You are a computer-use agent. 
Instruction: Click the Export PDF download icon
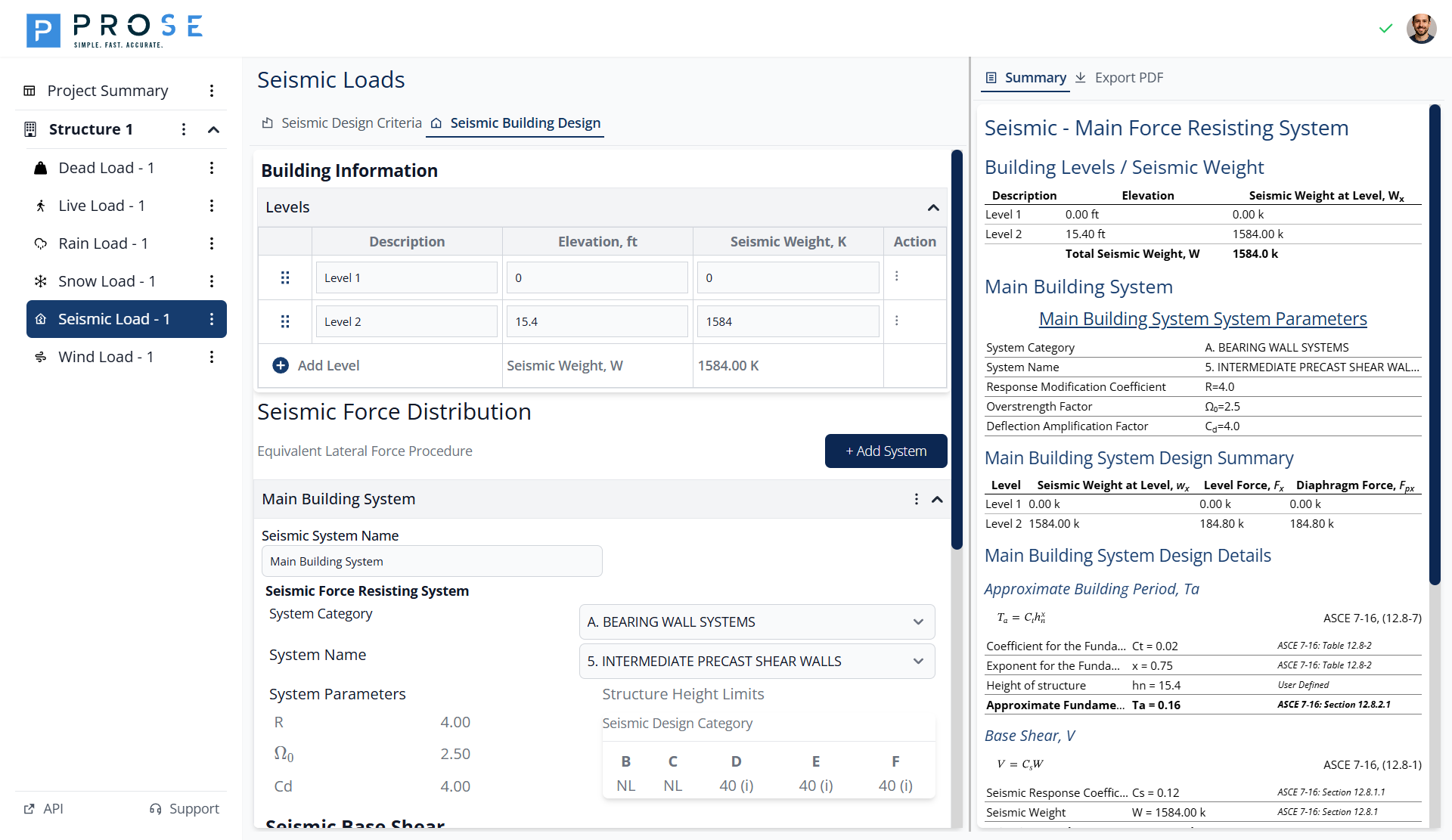pos(1081,78)
